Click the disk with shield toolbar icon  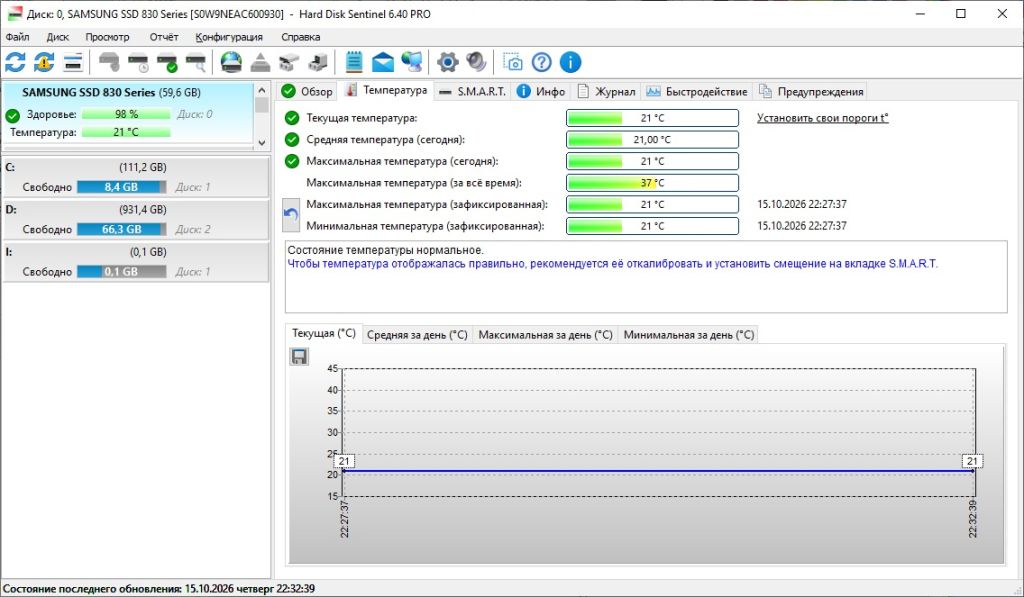[x=109, y=62]
